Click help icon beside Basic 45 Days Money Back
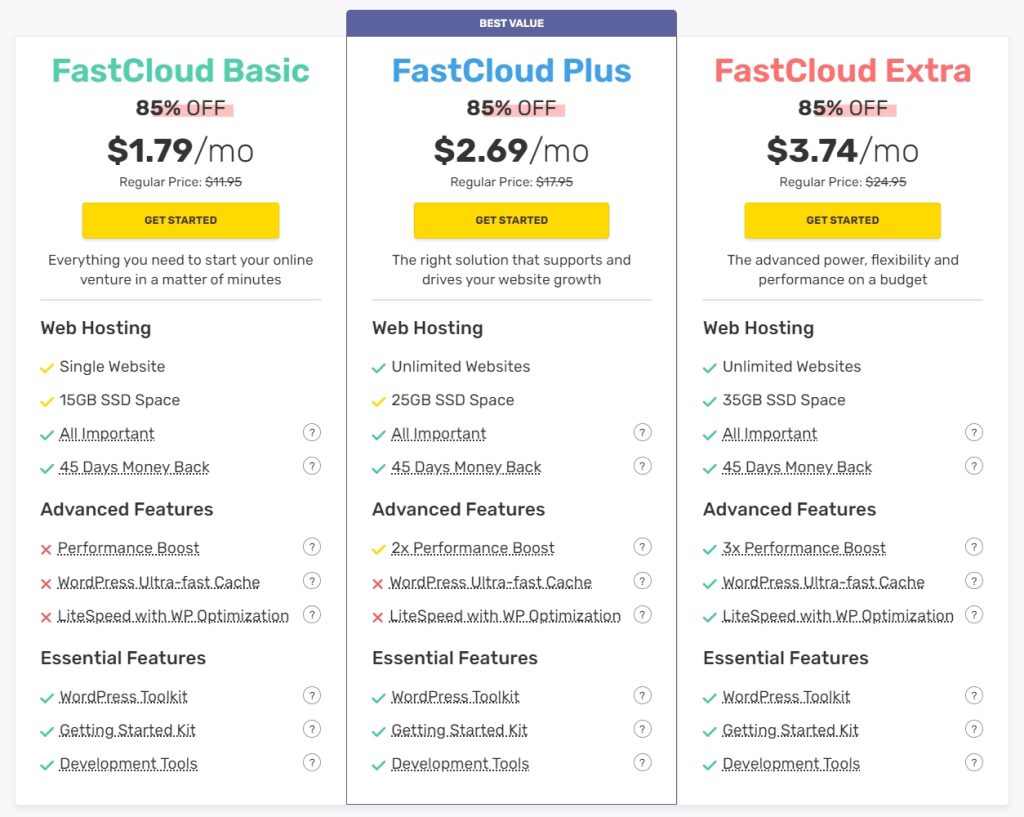This screenshot has height=817, width=1024. 312,466
